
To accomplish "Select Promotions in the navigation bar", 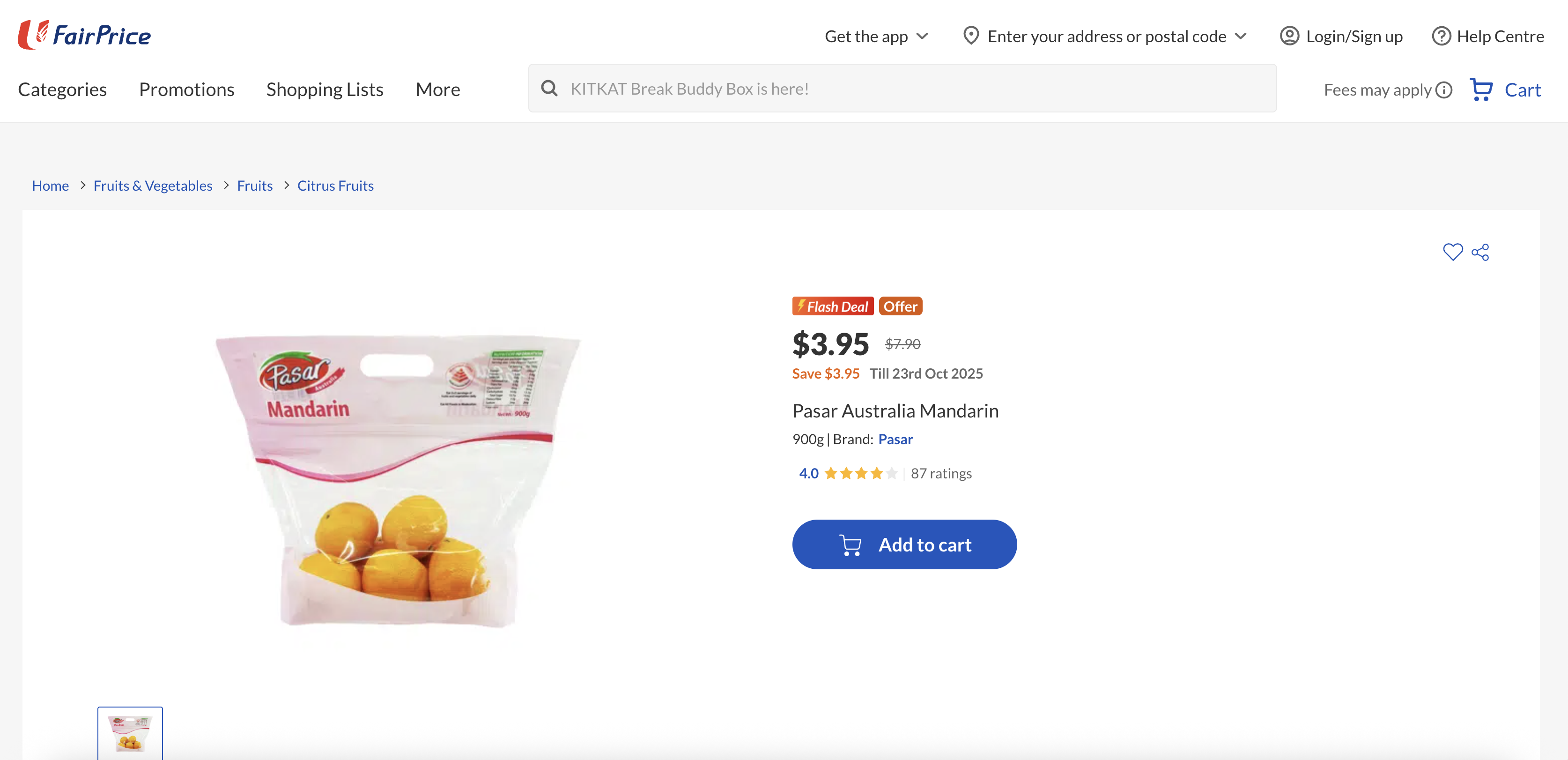I will pos(186,89).
